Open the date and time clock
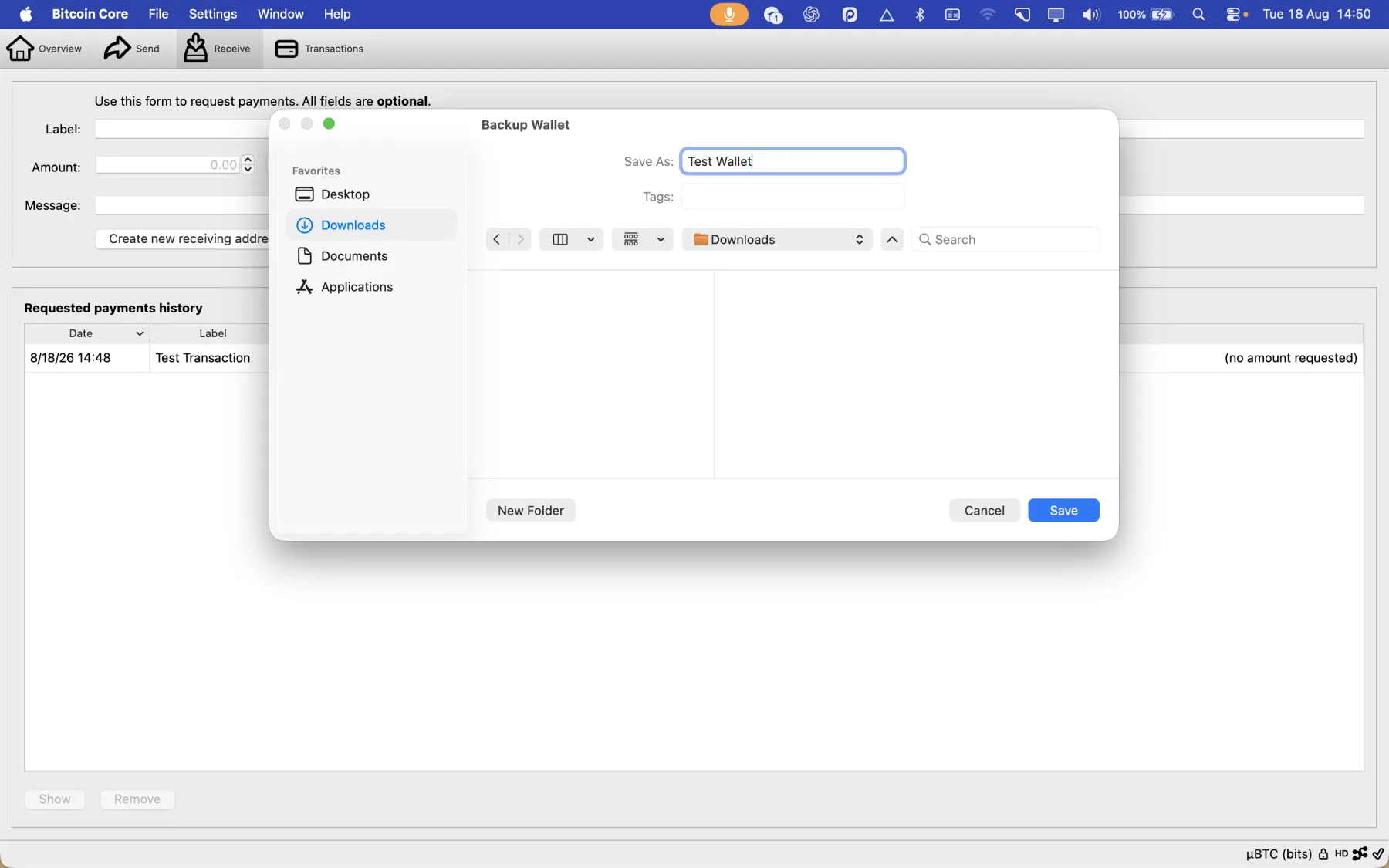 (1316, 14)
